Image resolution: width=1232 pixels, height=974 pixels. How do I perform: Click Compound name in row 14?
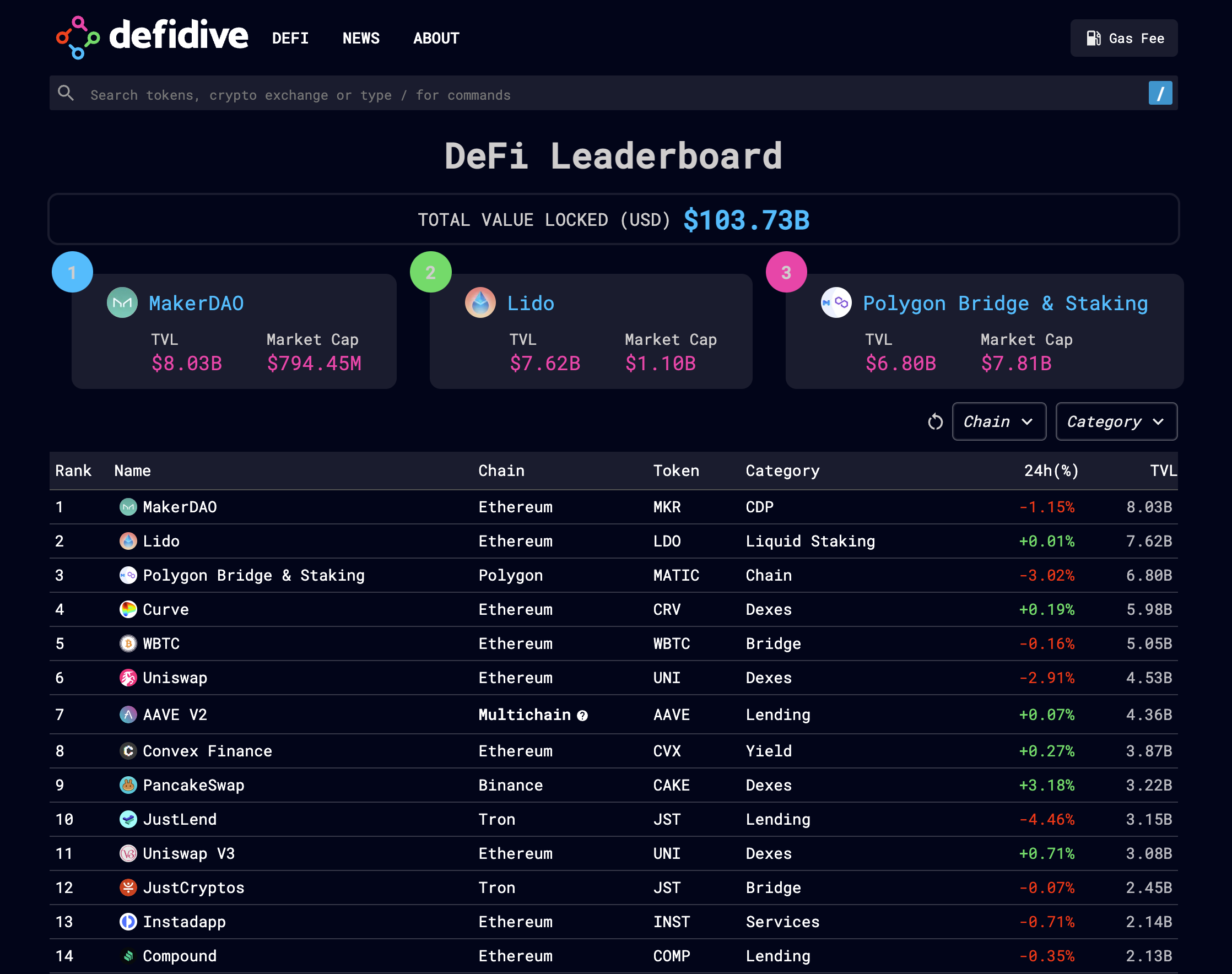(180, 957)
